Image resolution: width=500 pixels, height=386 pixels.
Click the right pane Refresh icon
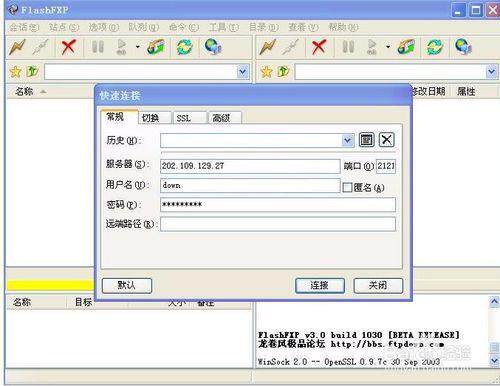[435, 47]
